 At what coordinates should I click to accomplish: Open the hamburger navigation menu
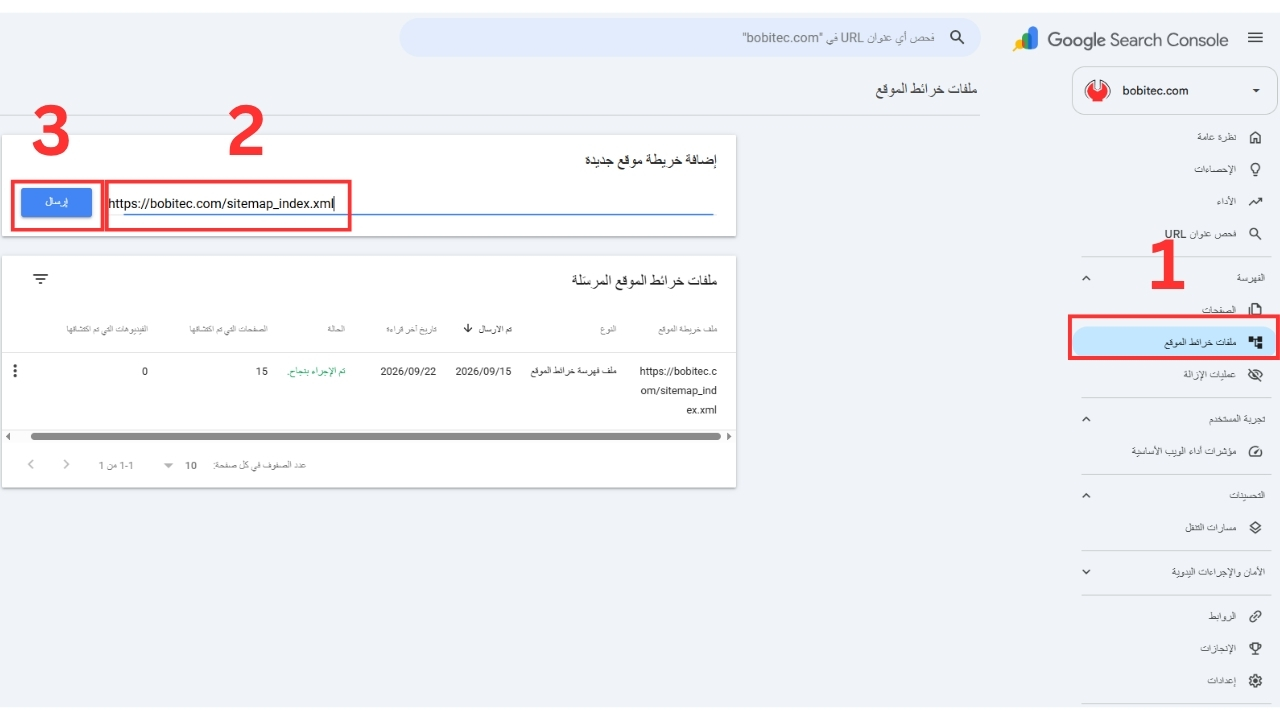[x=1255, y=38]
